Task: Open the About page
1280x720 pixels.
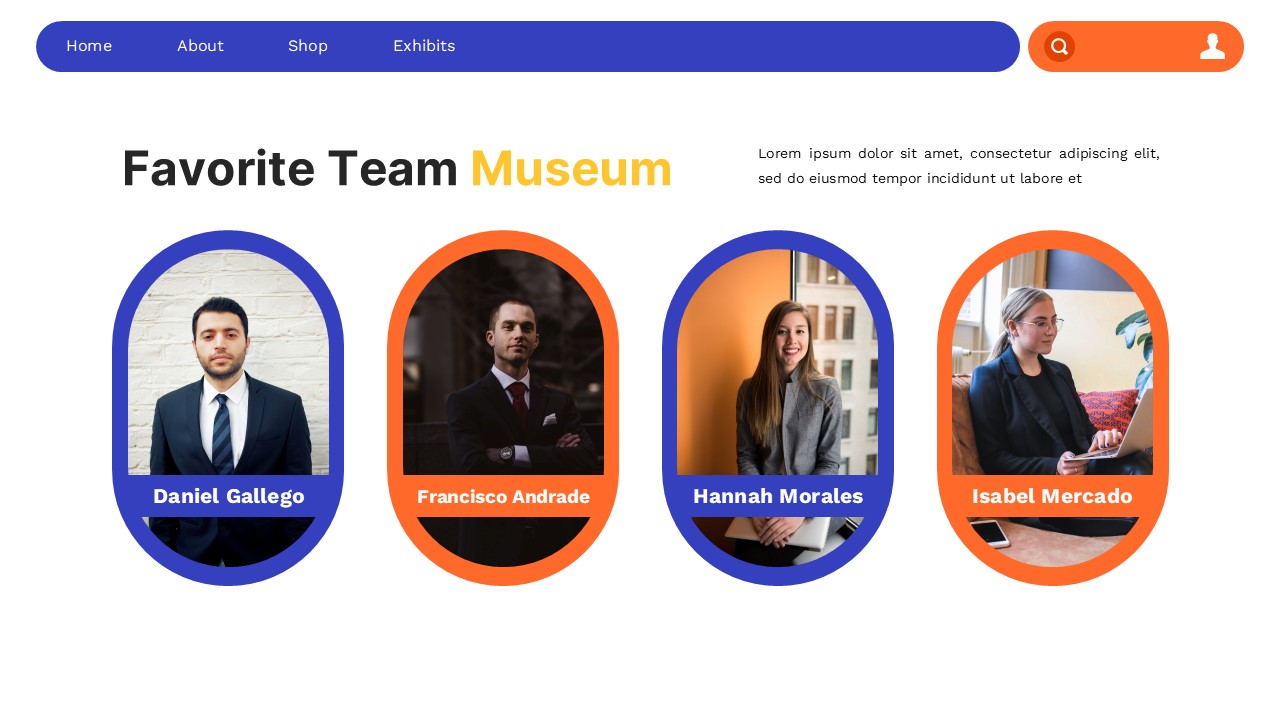Action: [x=200, y=46]
